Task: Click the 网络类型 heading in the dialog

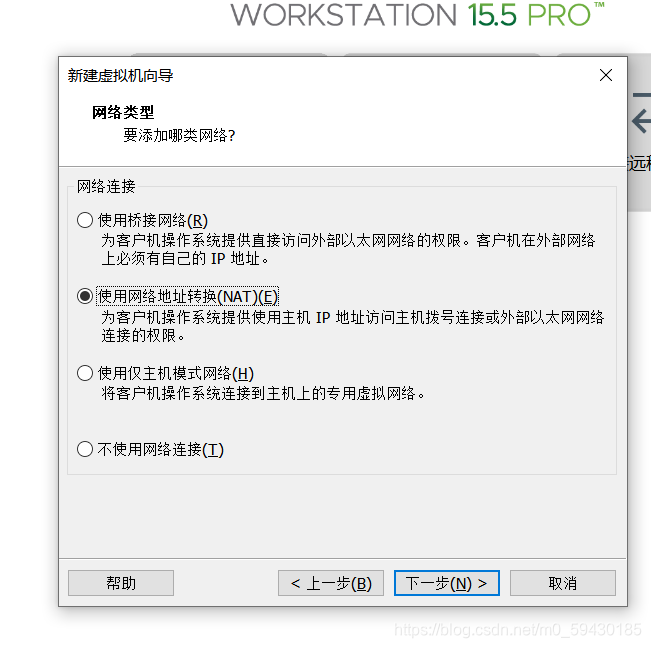Action: (123, 112)
